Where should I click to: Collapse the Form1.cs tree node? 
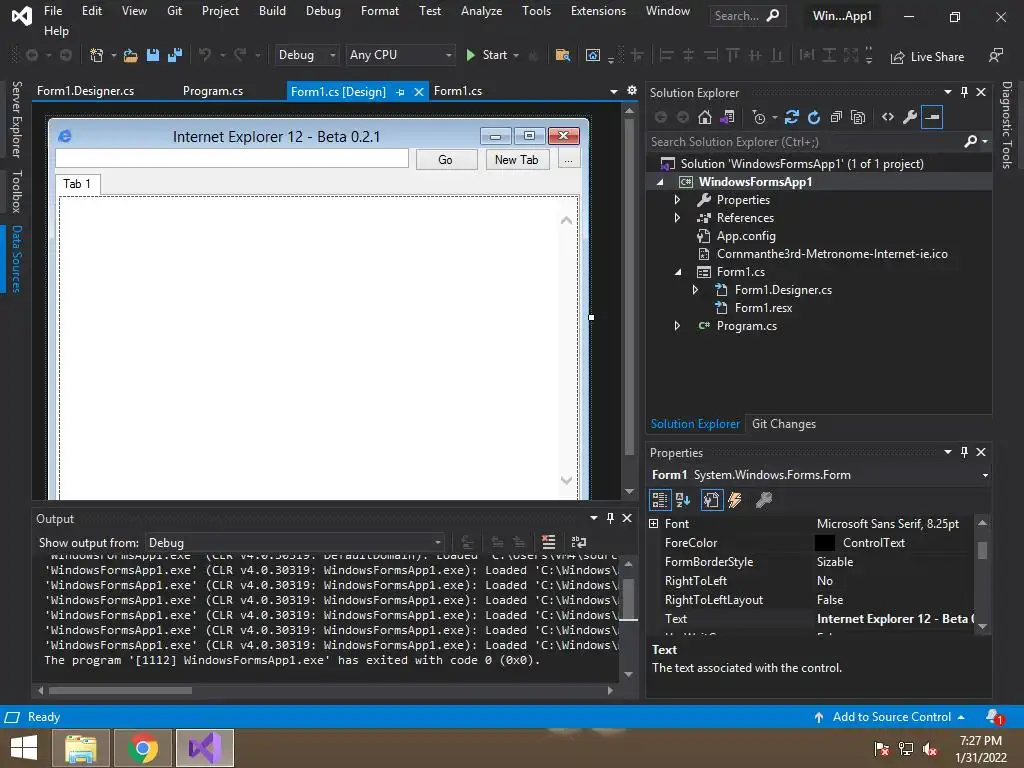[678, 272]
